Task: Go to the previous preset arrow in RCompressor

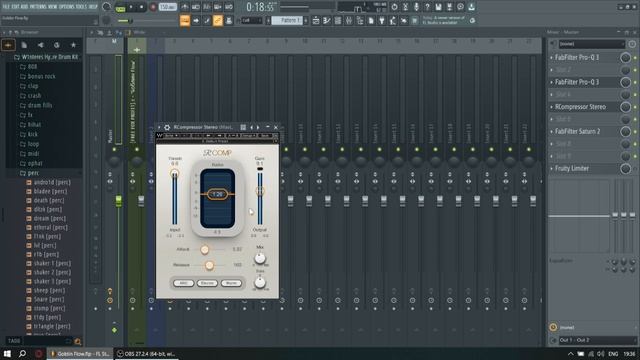Action: point(251,127)
